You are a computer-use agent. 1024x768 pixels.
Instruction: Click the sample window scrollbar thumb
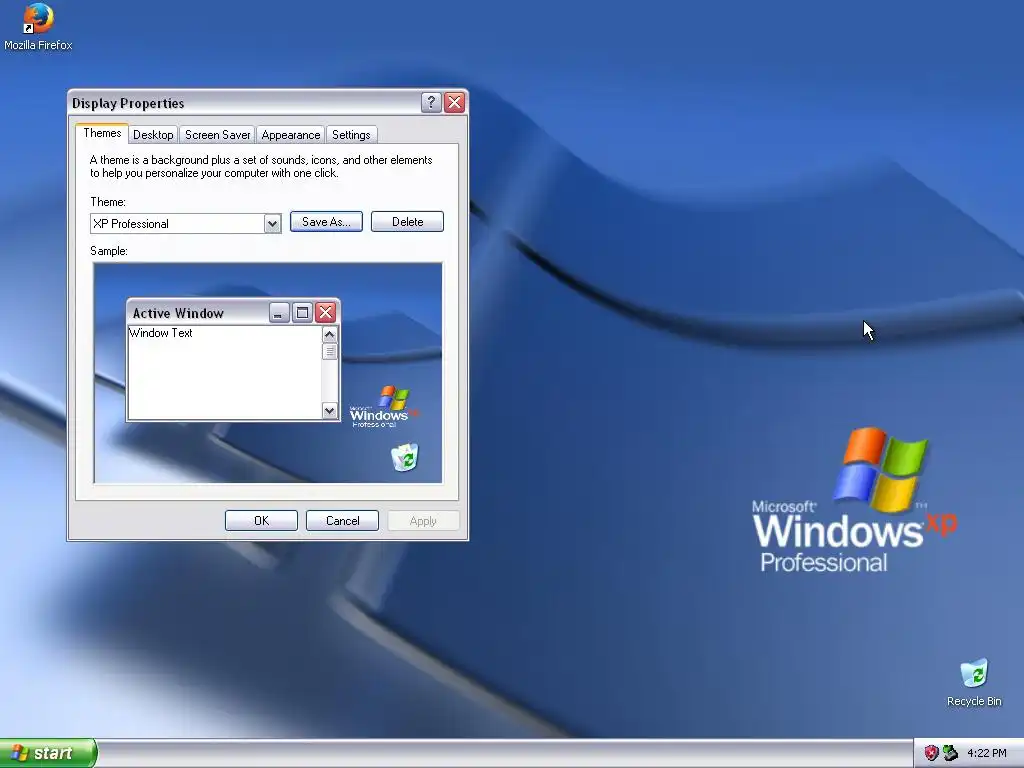(330, 351)
